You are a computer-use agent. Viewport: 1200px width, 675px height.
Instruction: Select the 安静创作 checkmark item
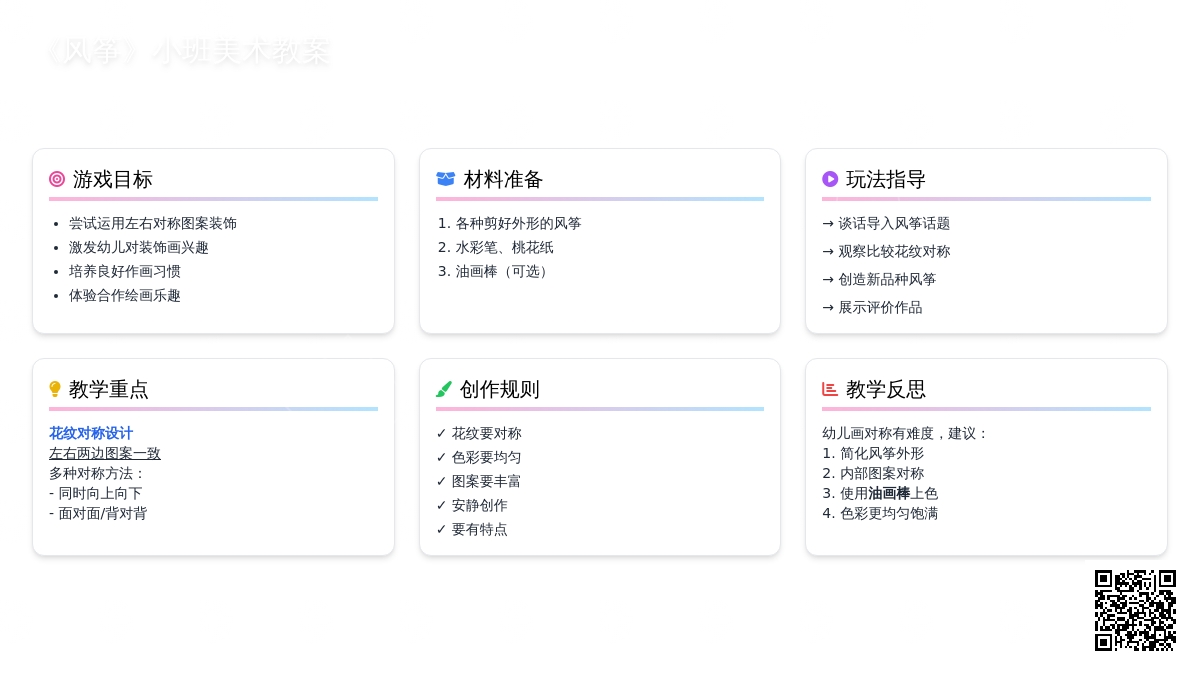(472, 505)
